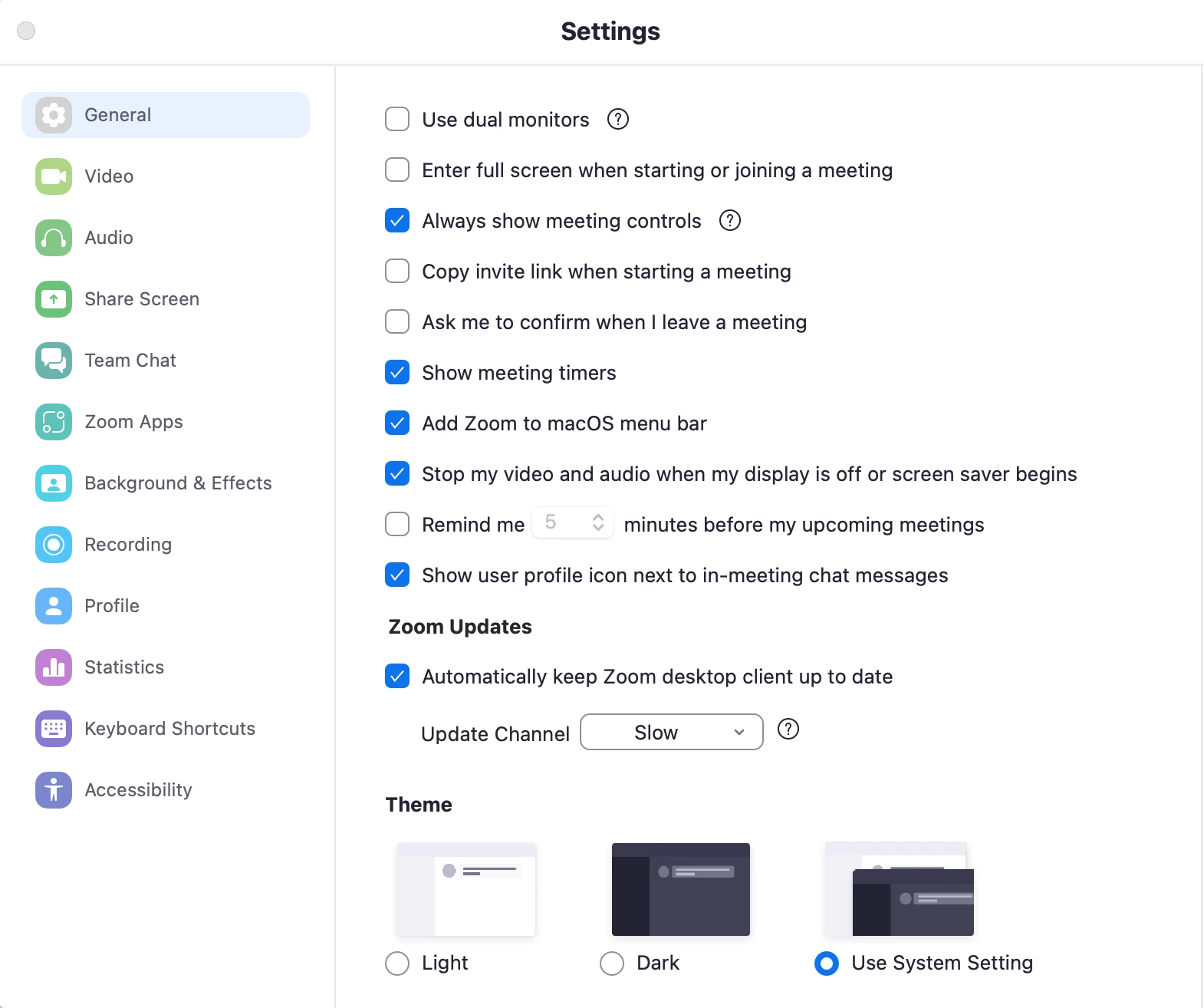
Task: Go to Share Screen settings label
Action: point(142,299)
